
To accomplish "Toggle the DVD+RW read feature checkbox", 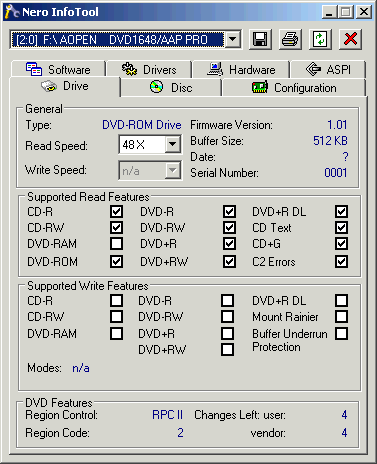I will 229,262.
